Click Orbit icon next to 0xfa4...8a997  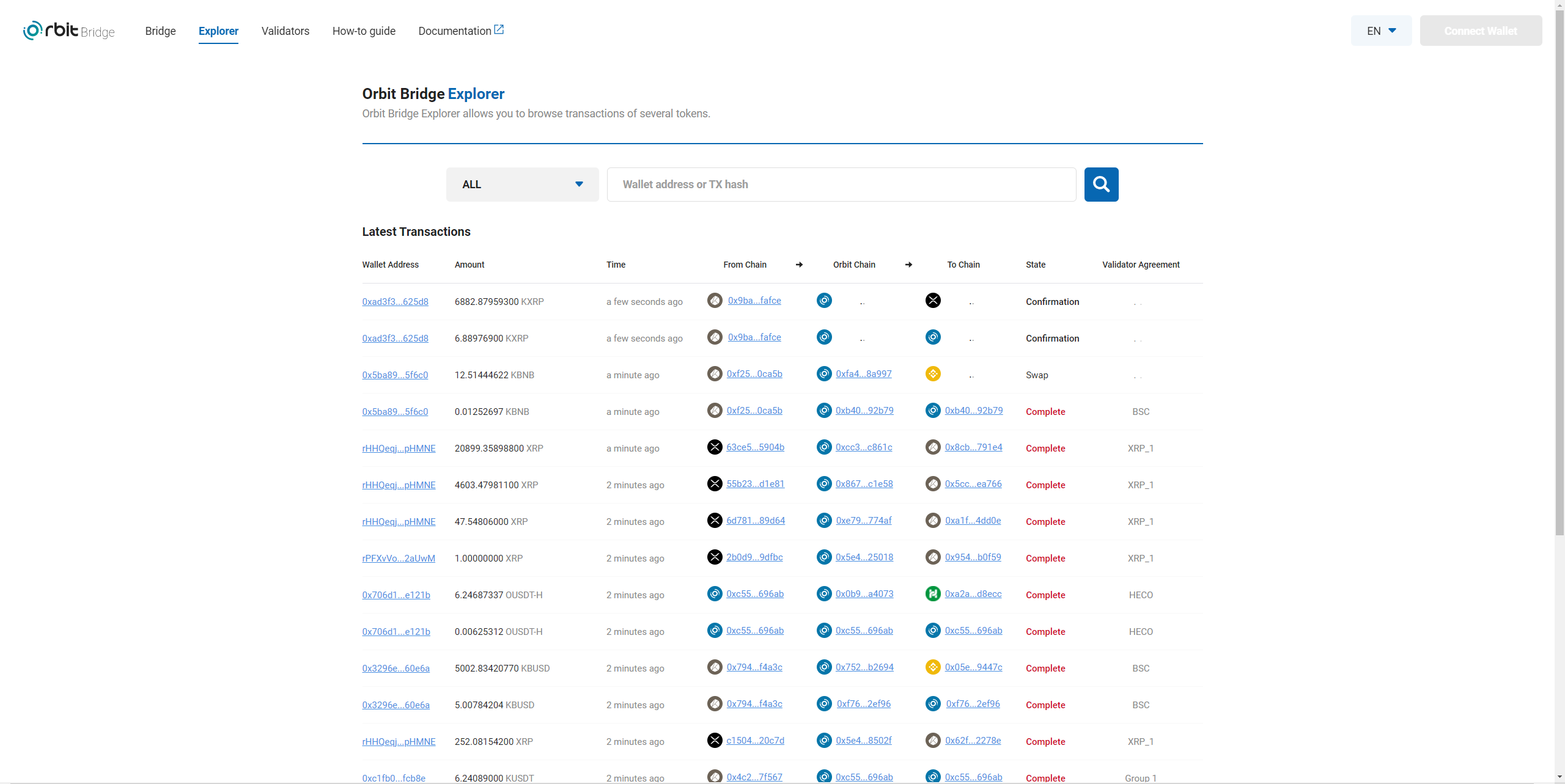(824, 374)
